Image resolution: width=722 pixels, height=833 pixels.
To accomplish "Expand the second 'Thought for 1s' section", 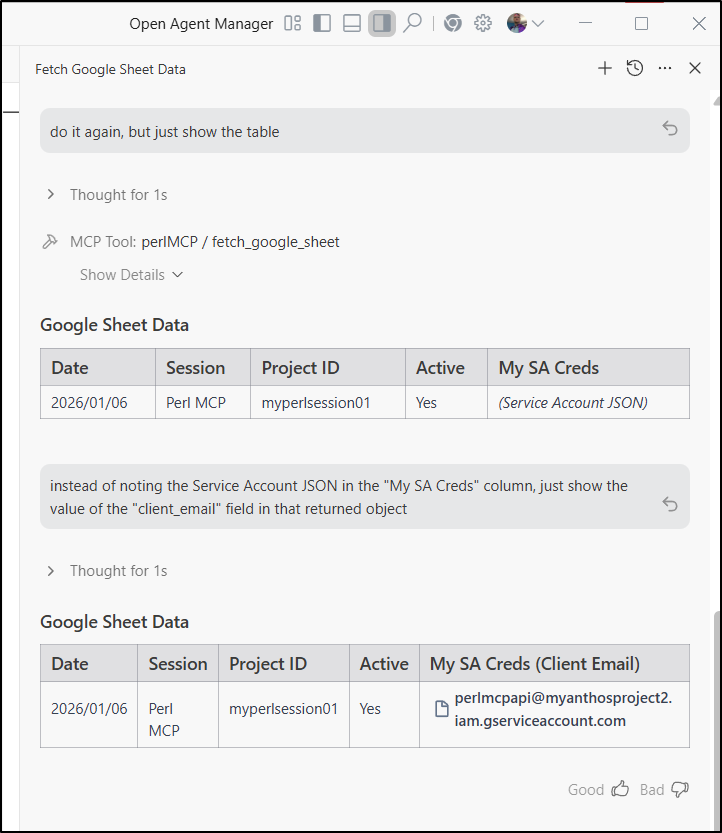I will [x=110, y=571].
